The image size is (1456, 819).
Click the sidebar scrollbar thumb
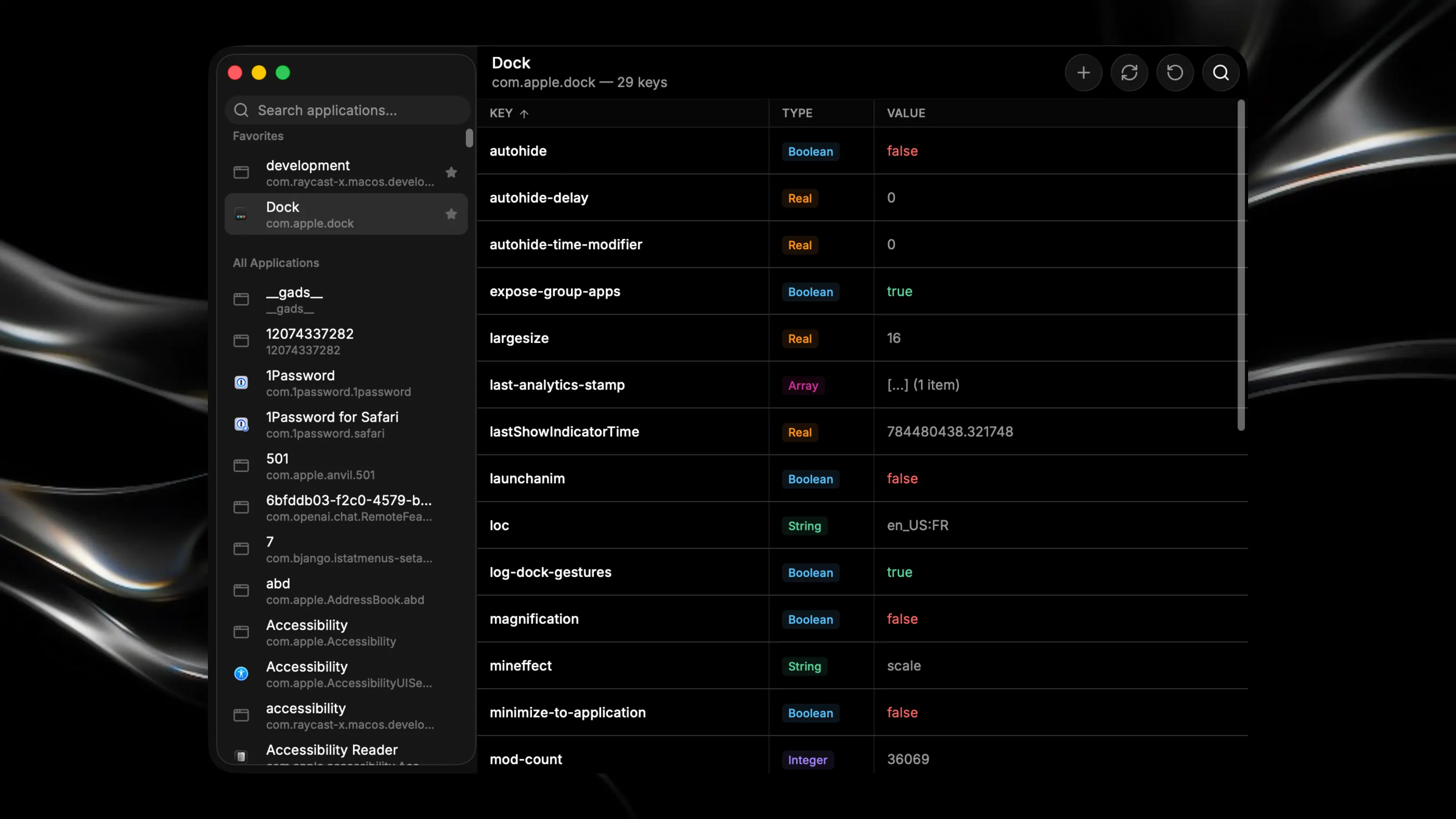point(469,138)
